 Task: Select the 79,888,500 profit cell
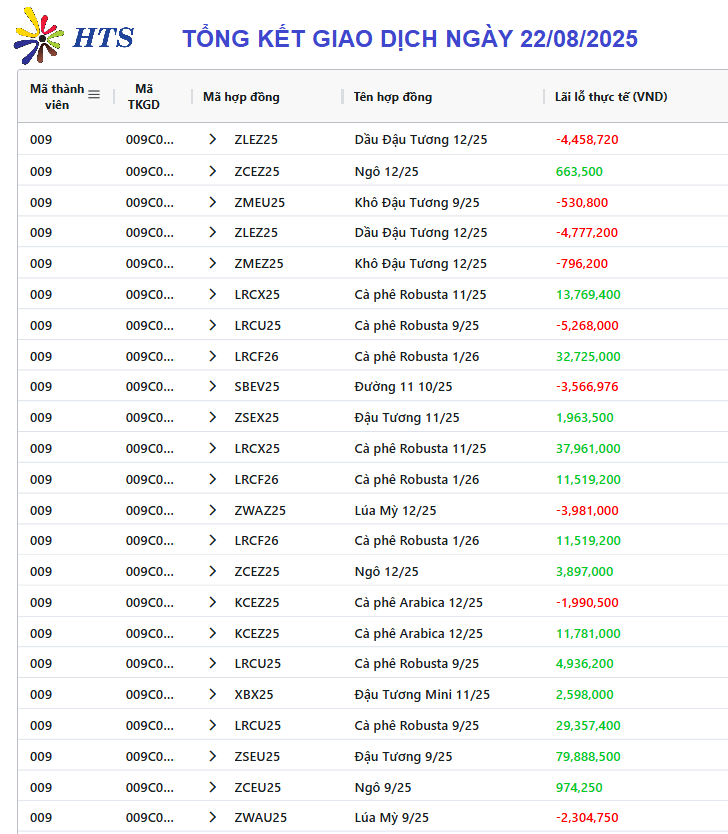click(x=588, y=756)
